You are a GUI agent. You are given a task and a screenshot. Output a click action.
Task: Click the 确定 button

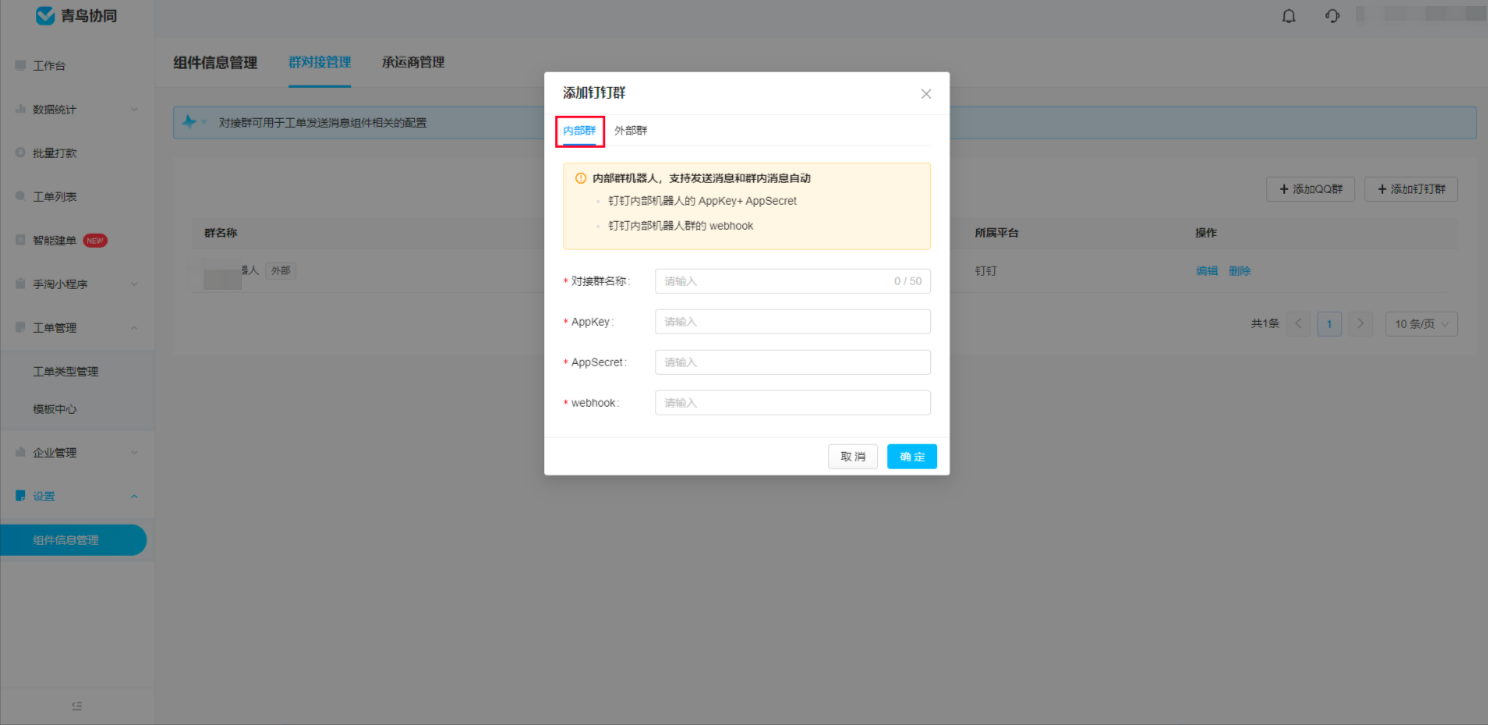click(912, 457)
